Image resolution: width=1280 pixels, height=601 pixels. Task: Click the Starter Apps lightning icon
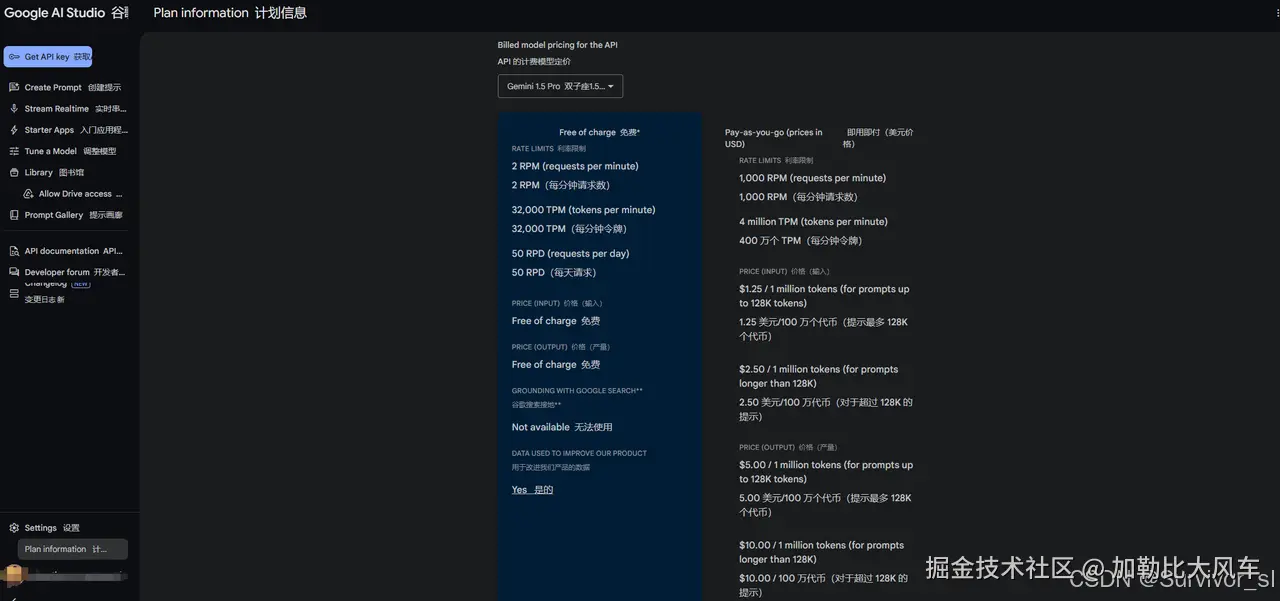tap(14, 130)
